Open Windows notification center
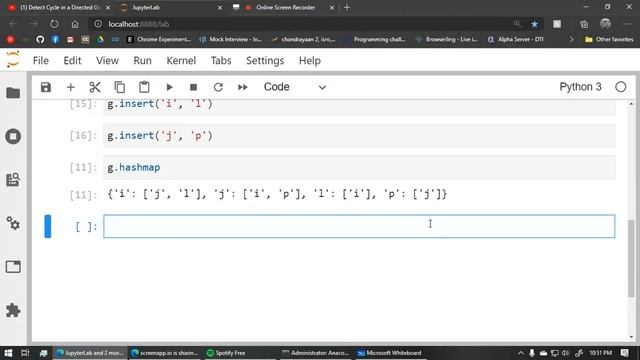 click(x=625, y=353)
